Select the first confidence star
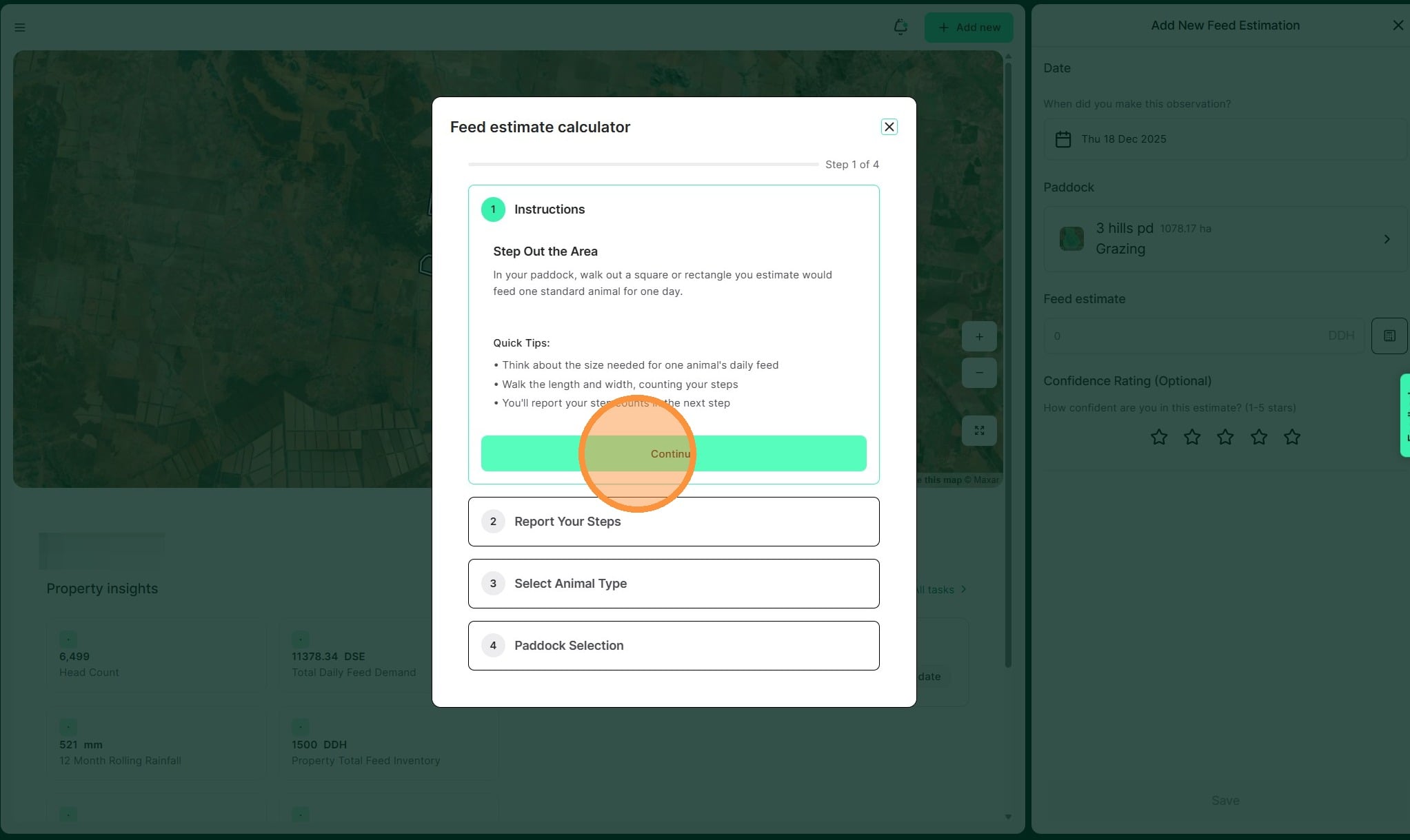The image size is (1410, 840). [x=1159, y=437]
